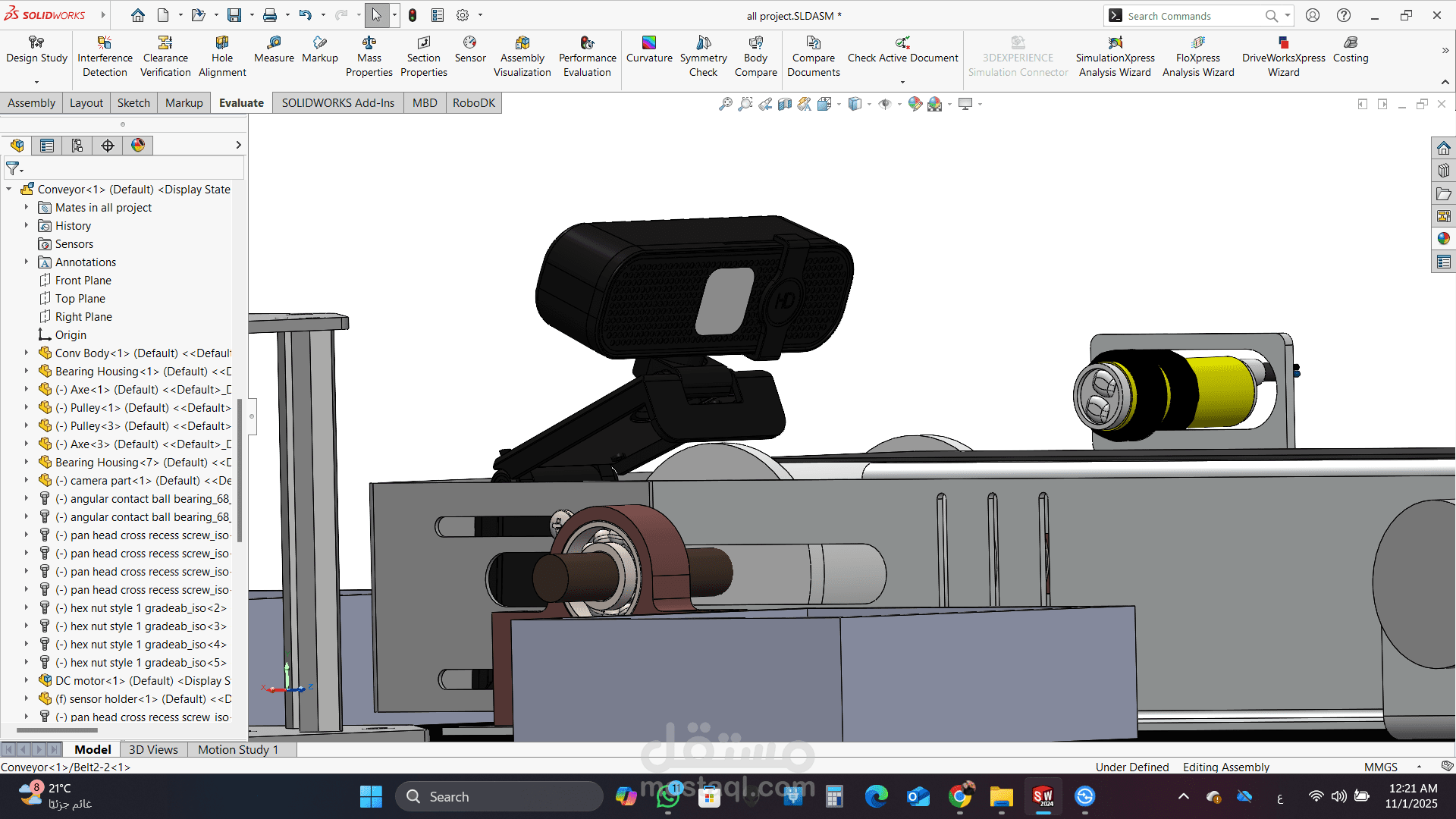This screenshot has width=1456, height=819.
Task: Launch FloXpress Analysis Wizard
Action: 1198,56
